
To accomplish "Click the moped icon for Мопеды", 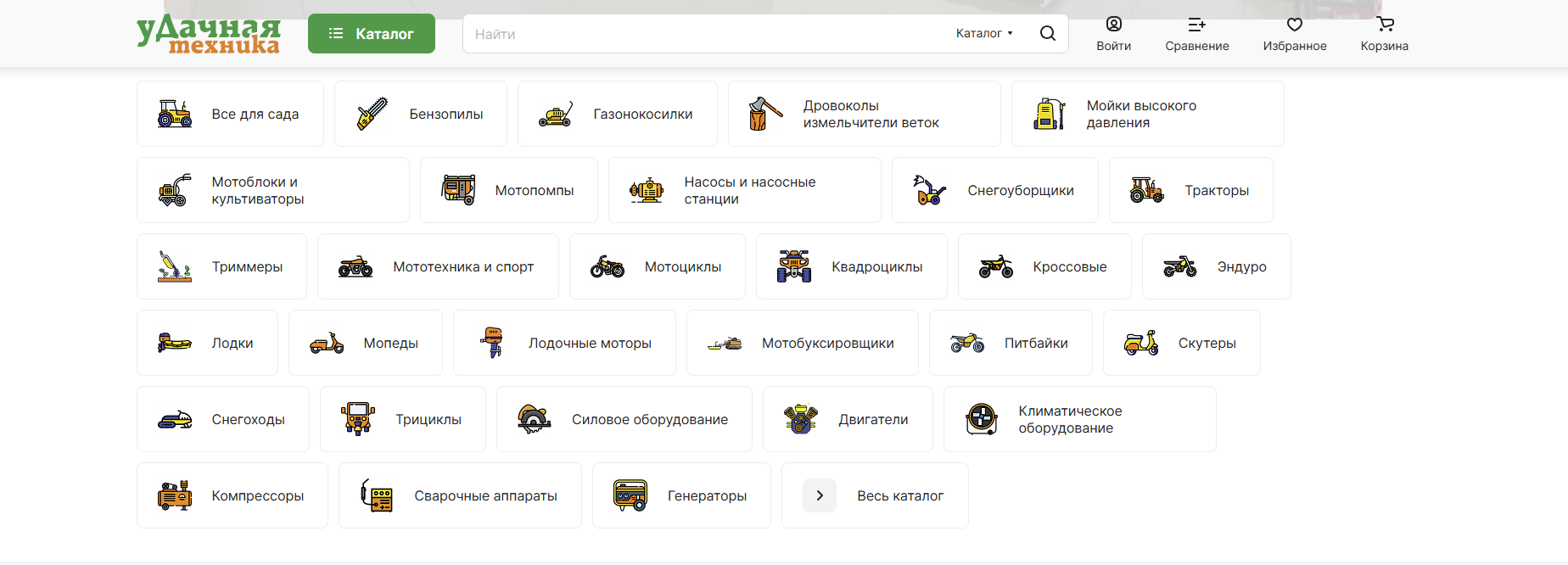I will pos(327,343).
